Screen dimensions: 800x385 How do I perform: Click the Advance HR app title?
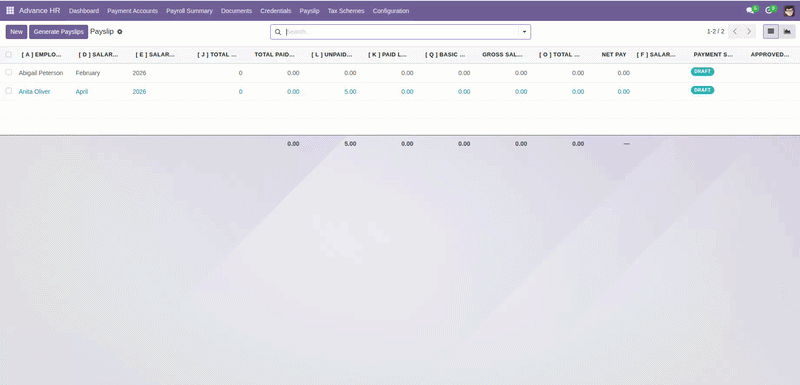40,10
